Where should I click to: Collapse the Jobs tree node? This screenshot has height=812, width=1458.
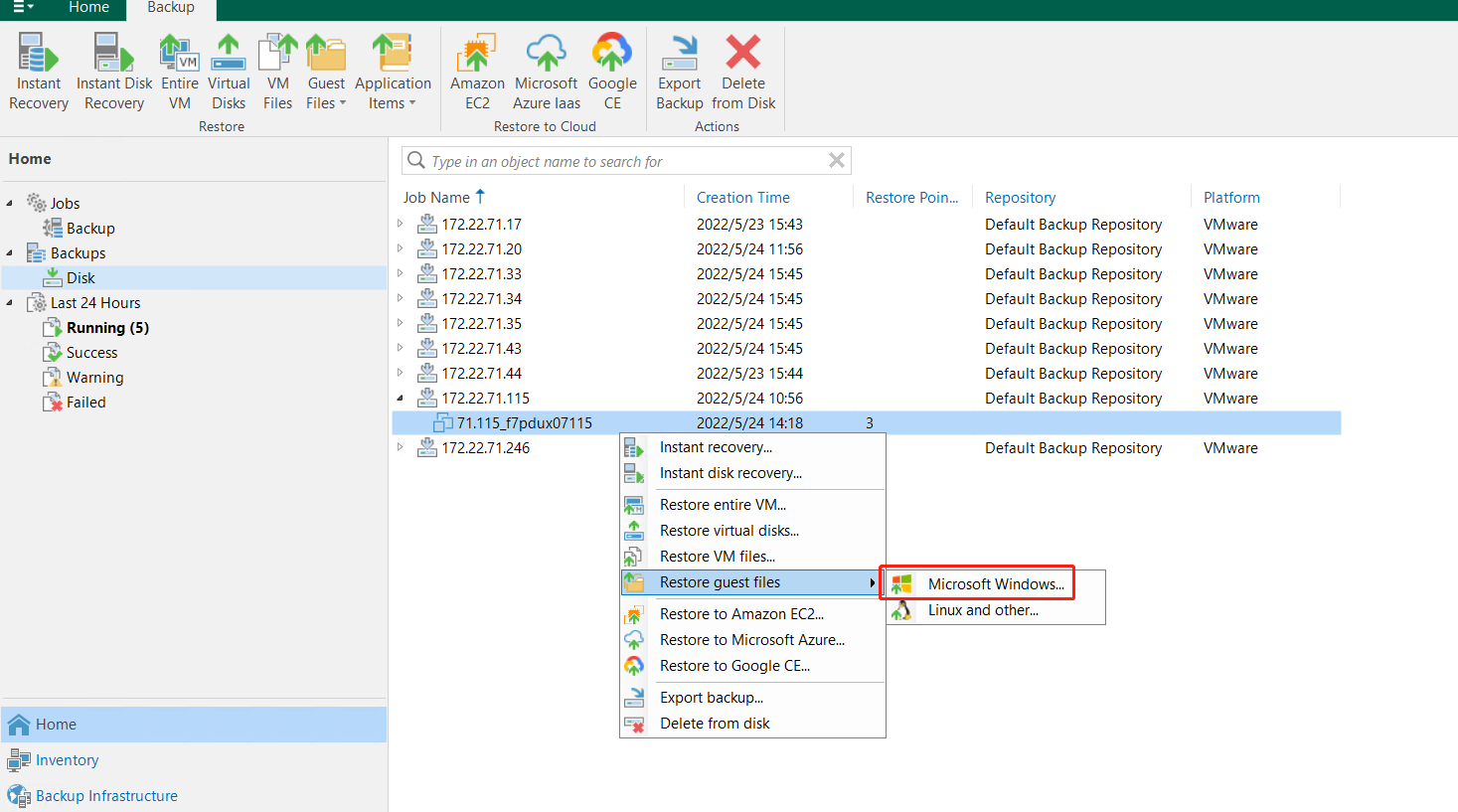pyautogui.click(x=10, y=203)
